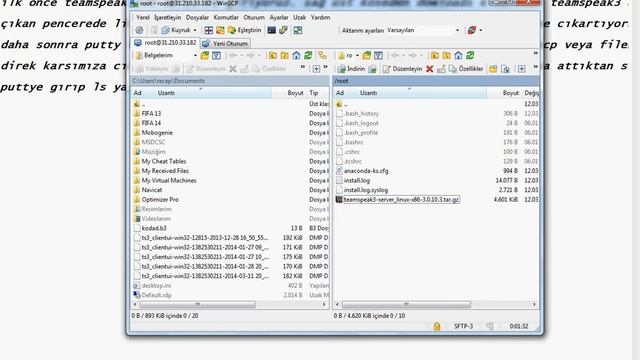Click the red X delete icon
Image resolution: width=640 pixels, height=360 pixels.
(429, 69)
